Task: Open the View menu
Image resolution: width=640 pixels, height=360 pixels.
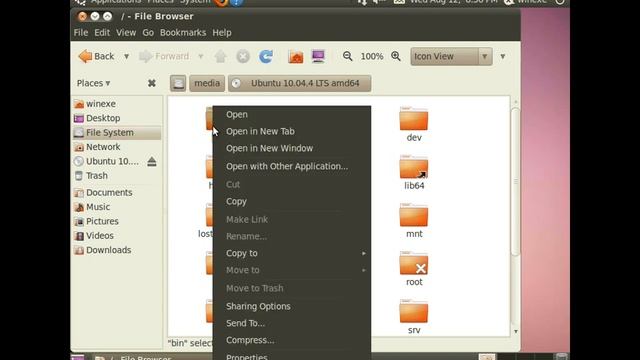Action: [126, 33]
